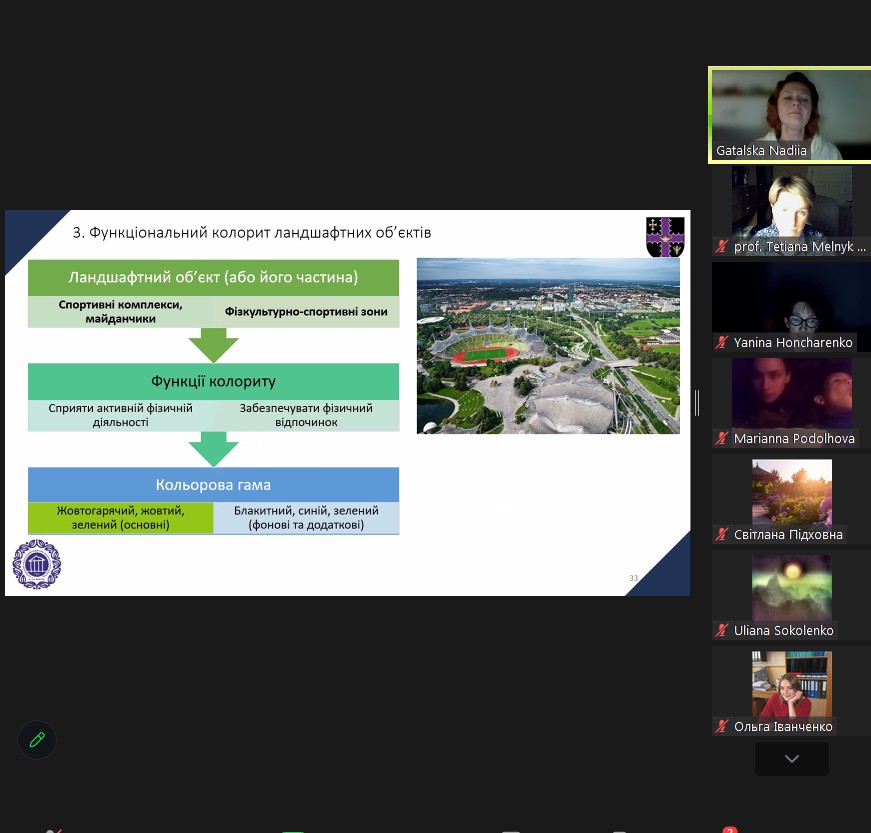This screenshot has height=833, width=871.
Task: Click the green annotation pencil icon
Action: [37, 740]
